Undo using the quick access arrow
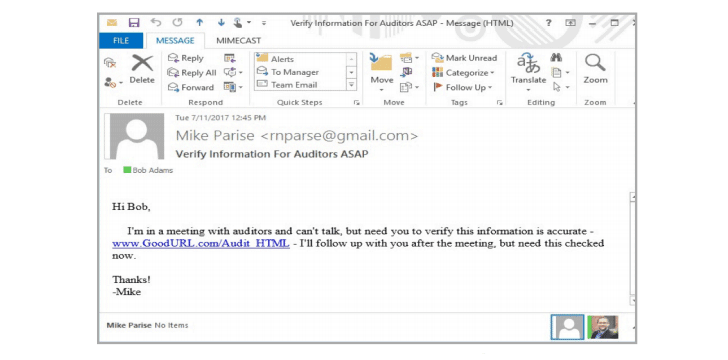 click(x=156, y=22)
